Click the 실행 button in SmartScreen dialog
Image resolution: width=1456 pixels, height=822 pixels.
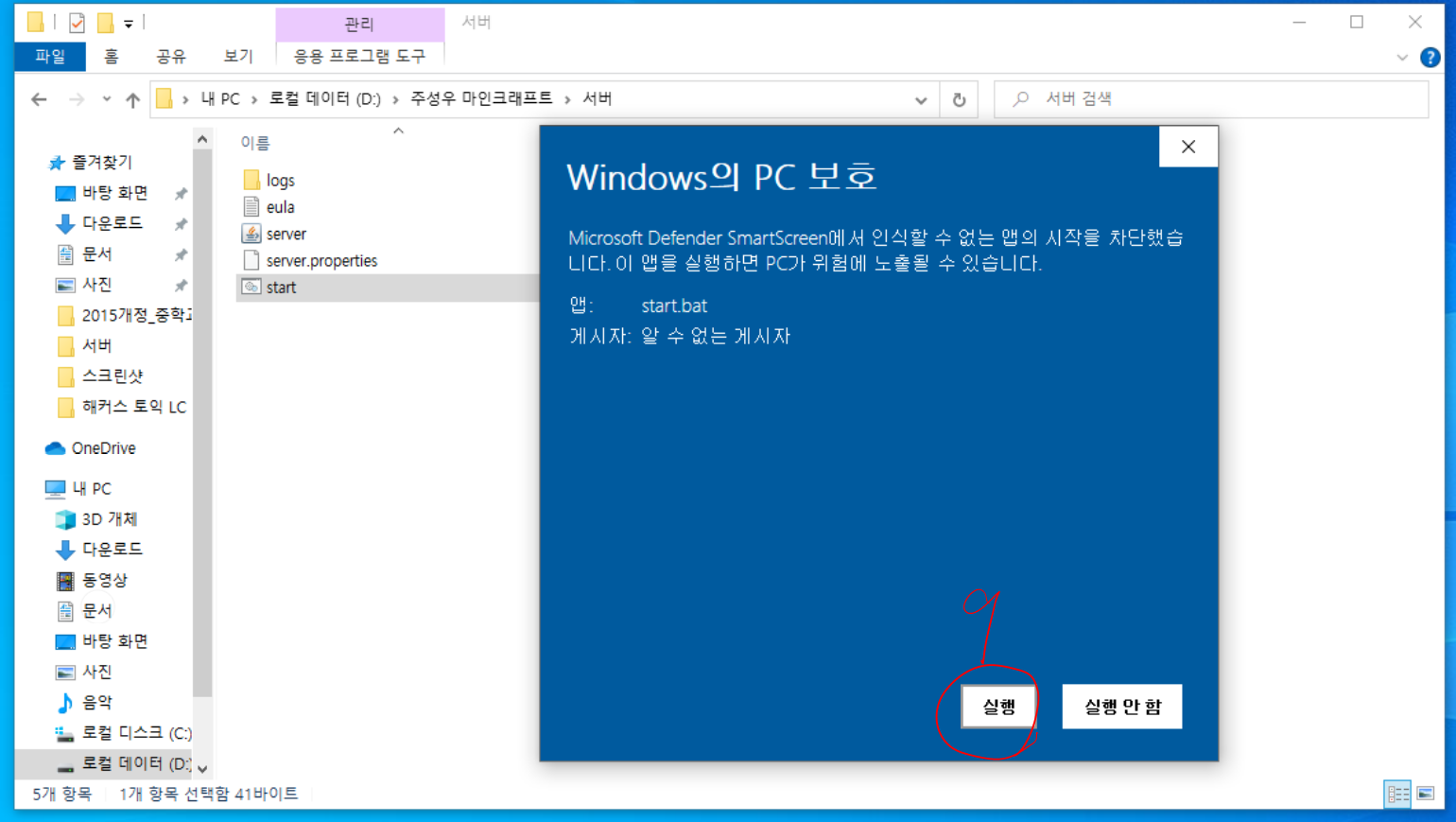coord(998,707)
